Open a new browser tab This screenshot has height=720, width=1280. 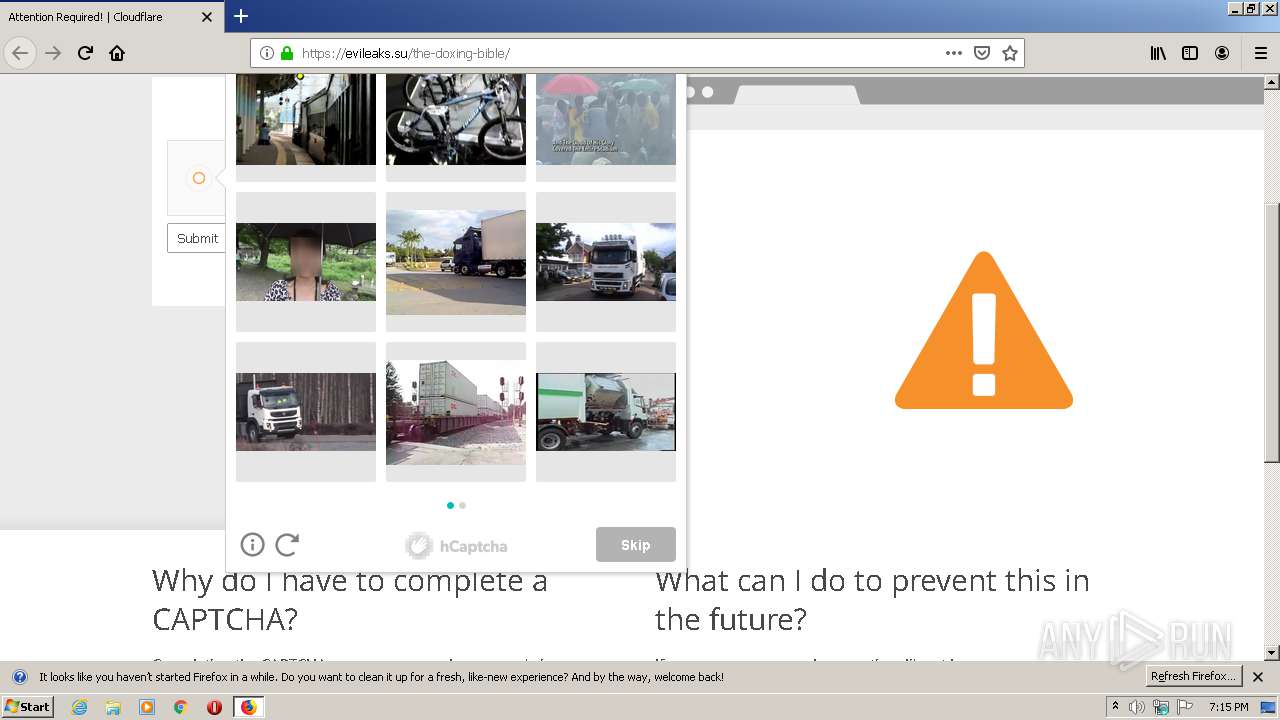tap(241, 16)
